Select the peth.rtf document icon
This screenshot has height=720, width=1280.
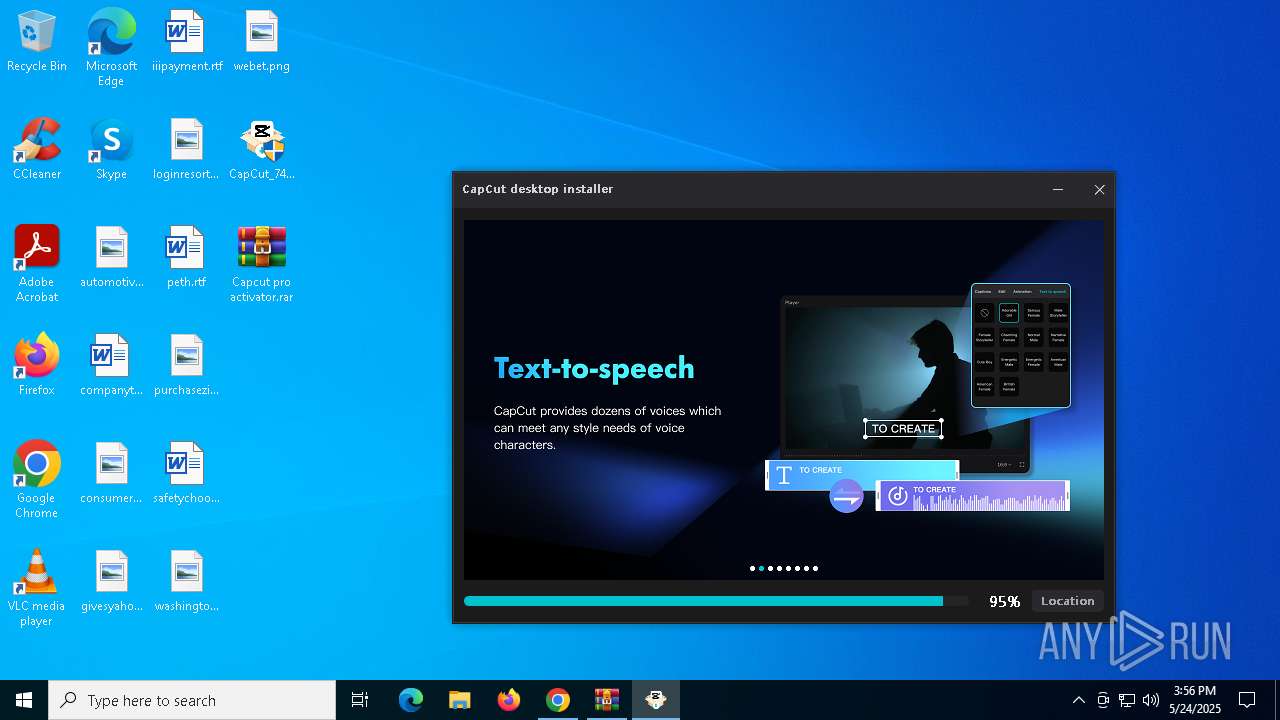click(187, 258)
